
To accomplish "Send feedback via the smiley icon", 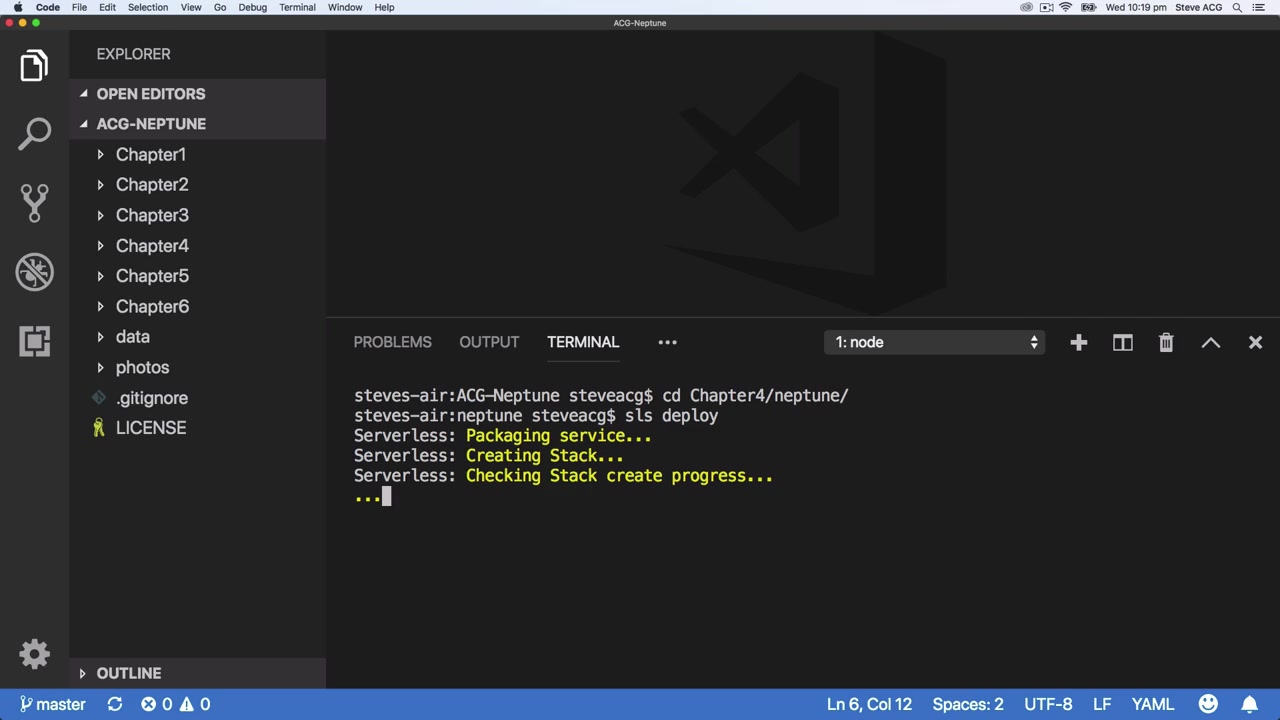I will coord(1208,704).
